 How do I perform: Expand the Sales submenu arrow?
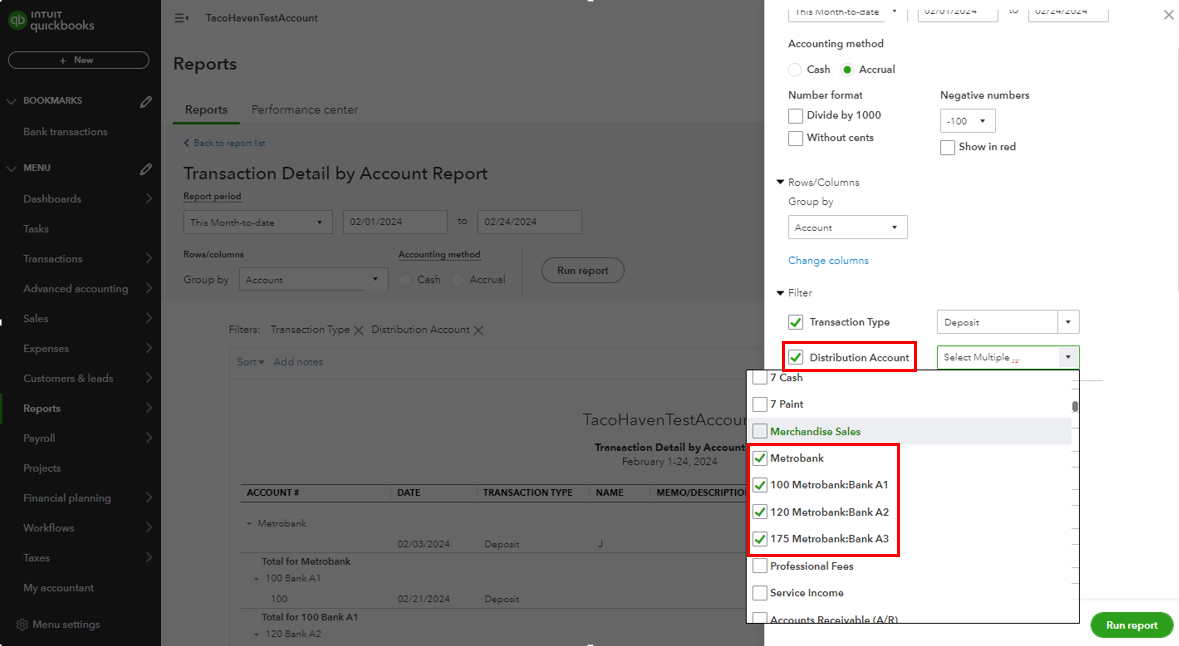point(148,318)
